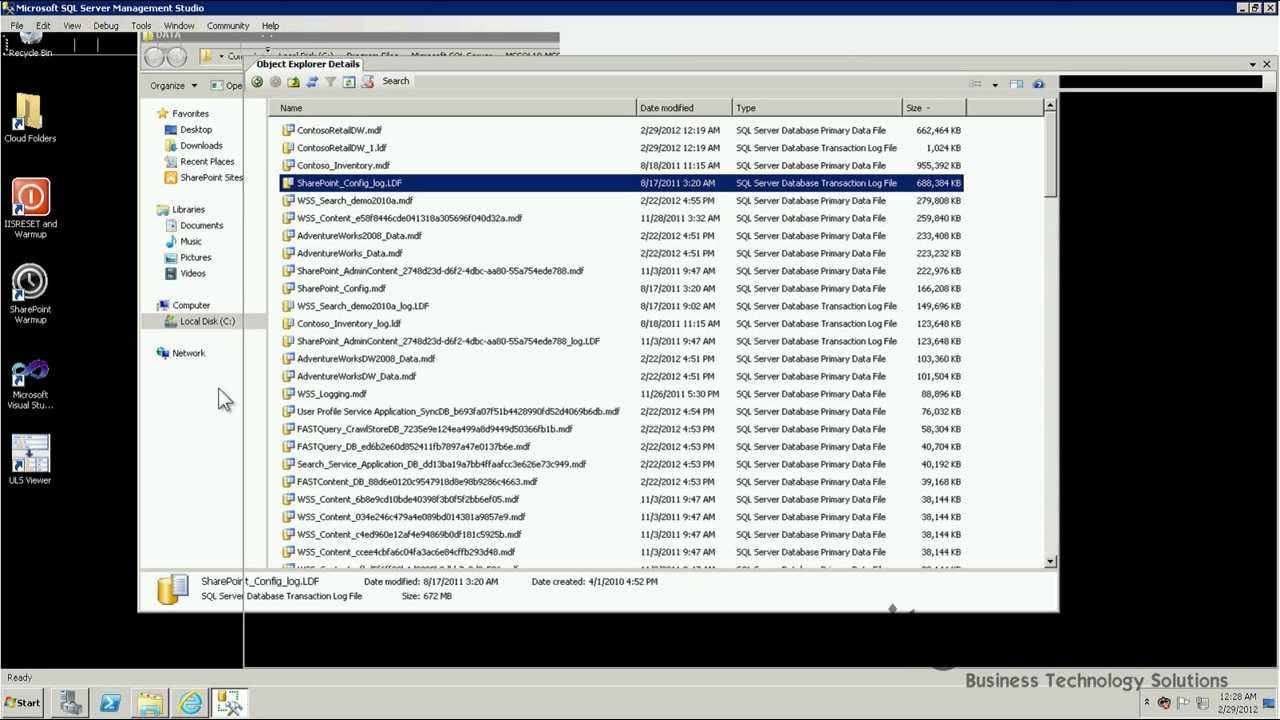Open the Tools menu

[141, 26]
